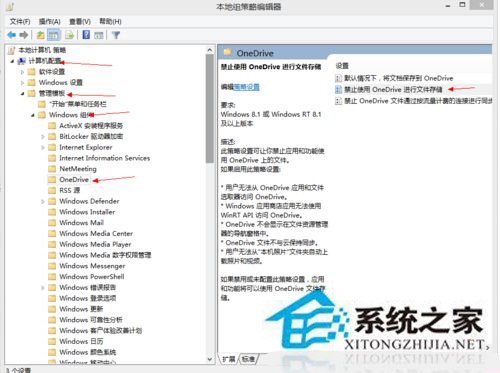Expand the 软件设置 tree node
The image size is (500, 373).
(x=22, y=72)
